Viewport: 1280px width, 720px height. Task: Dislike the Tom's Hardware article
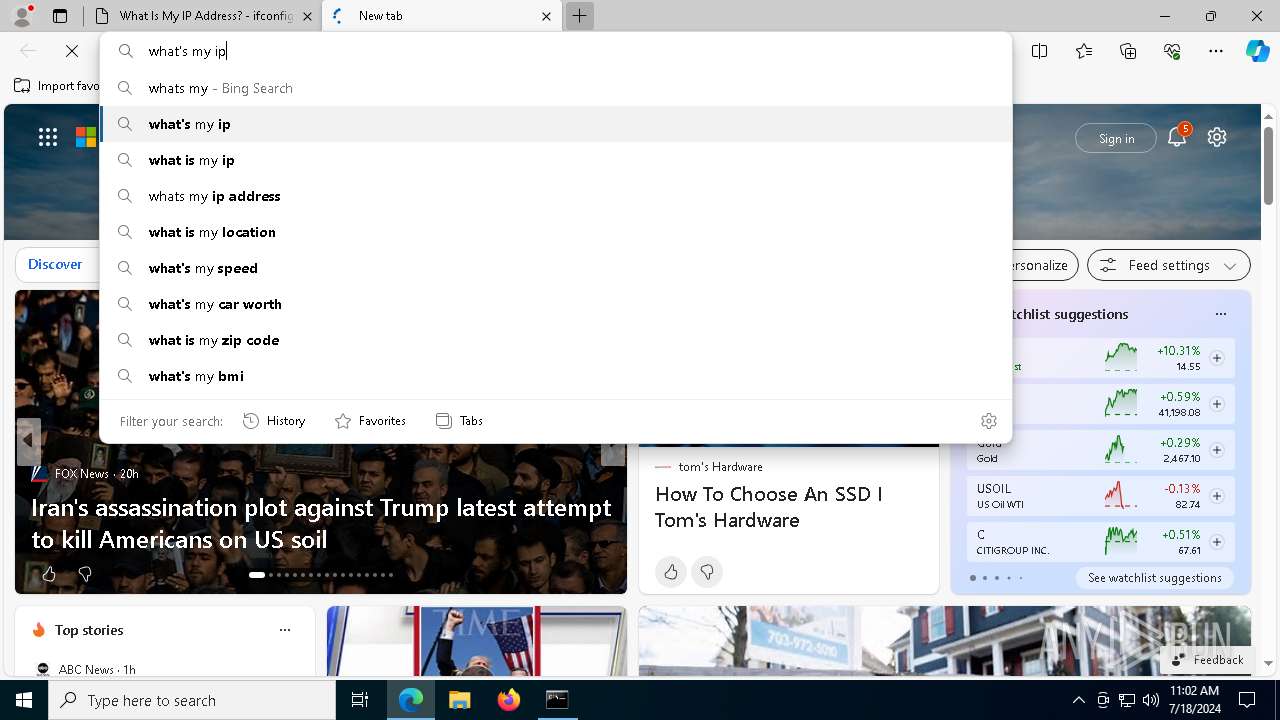707,572
